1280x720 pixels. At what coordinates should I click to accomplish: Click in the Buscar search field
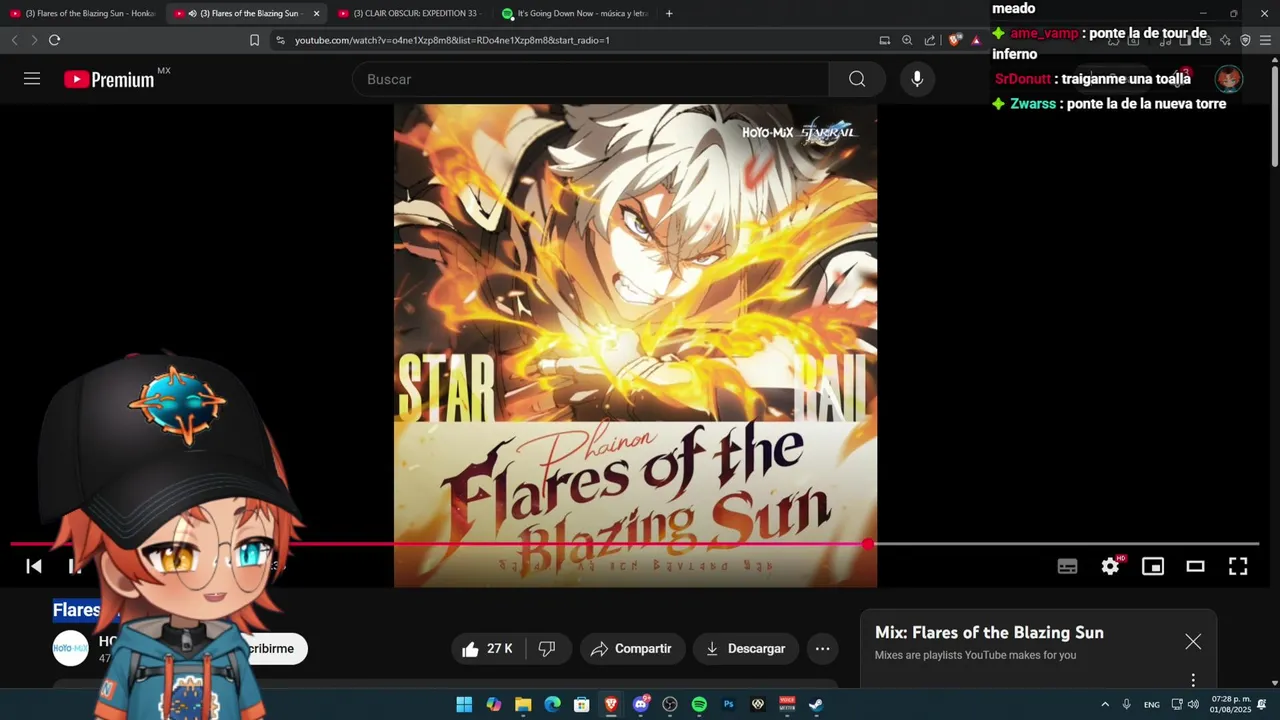590,79
